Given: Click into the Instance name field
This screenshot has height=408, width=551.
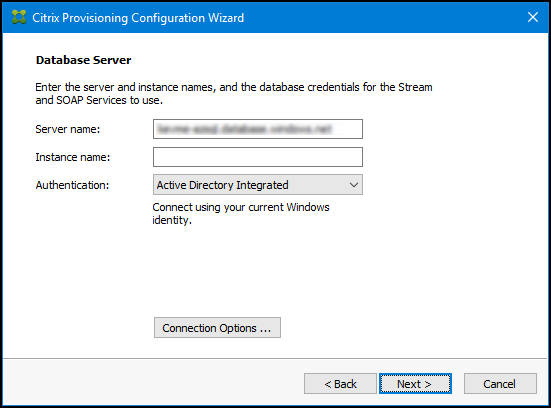Looking at the screenshot, I should 258,157.
